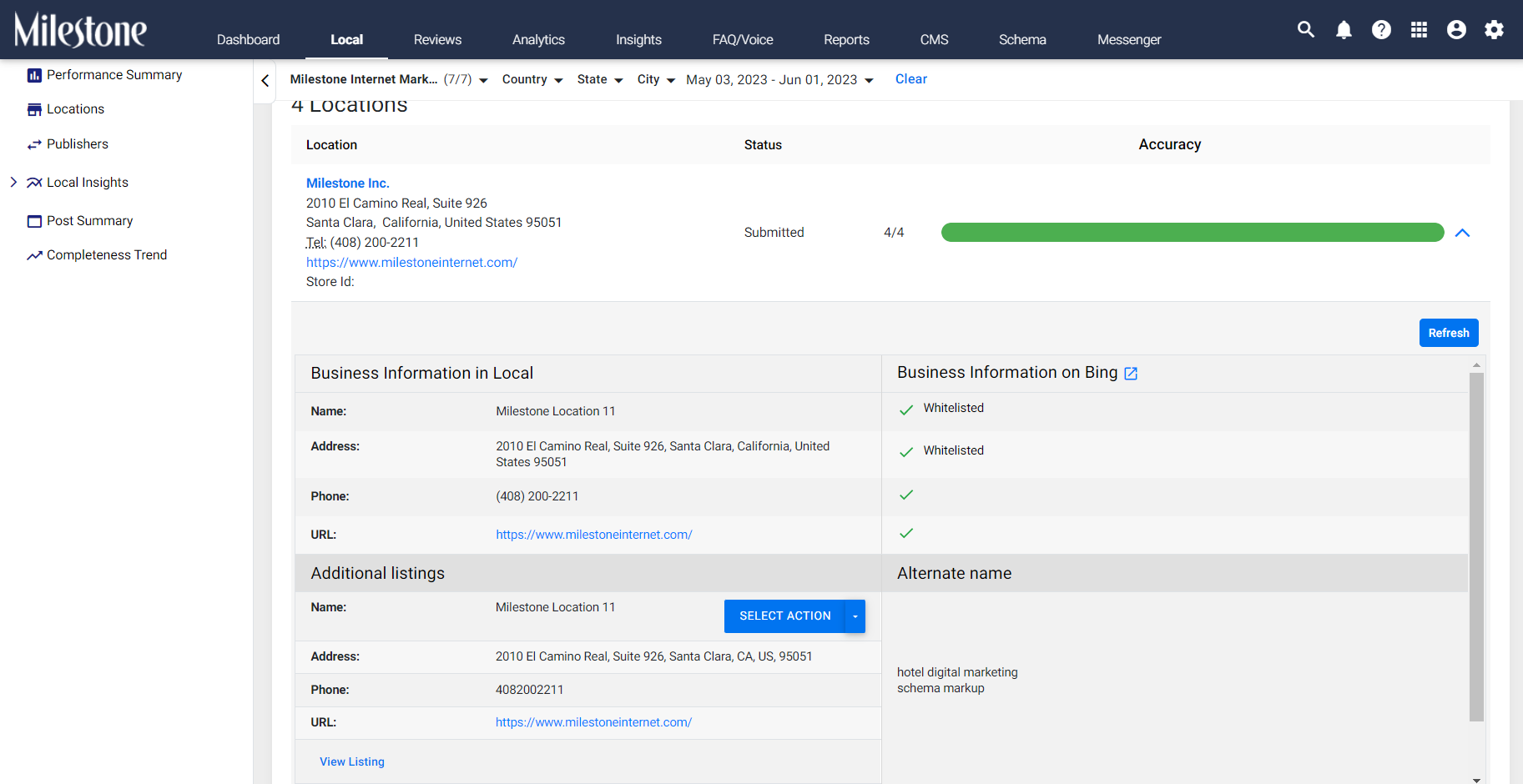The height and width of the screenshot is (784, 1523).
Task: Switch to the Schema tab
Action: 1022,39
